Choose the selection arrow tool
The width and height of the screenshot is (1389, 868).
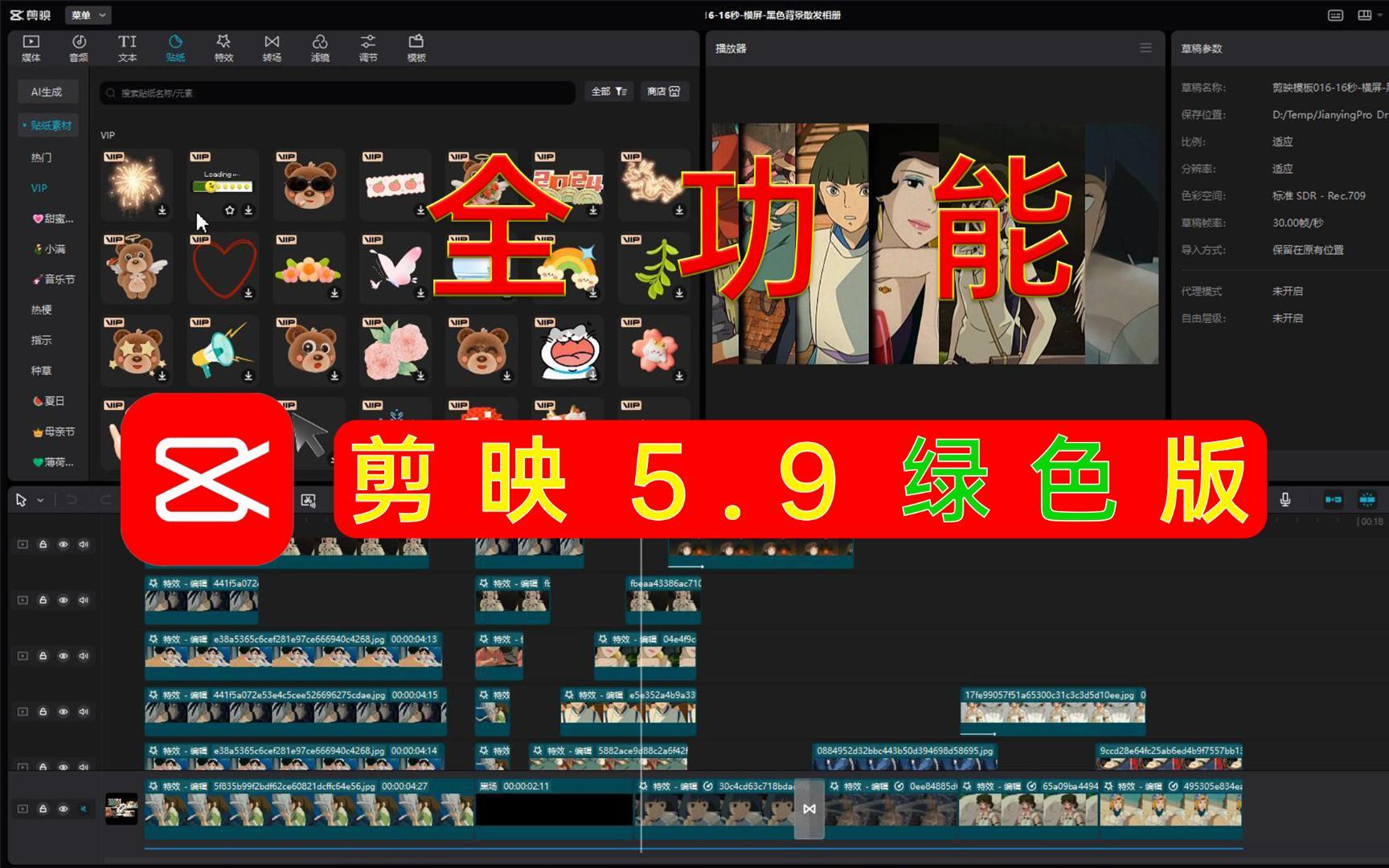tap(22, 500)
